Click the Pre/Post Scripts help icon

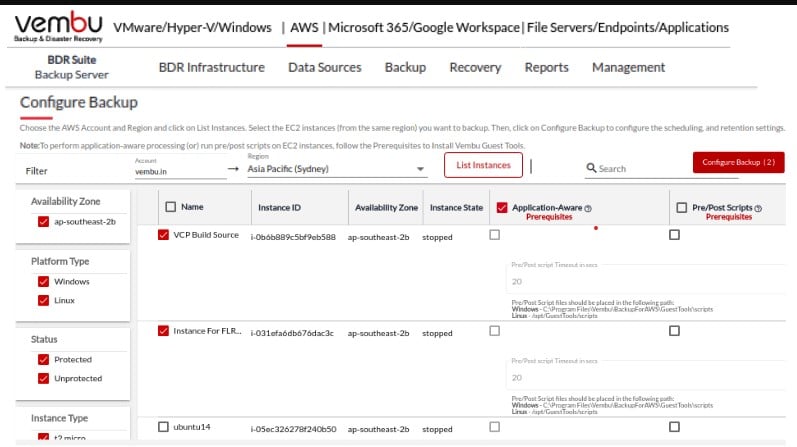758,208
